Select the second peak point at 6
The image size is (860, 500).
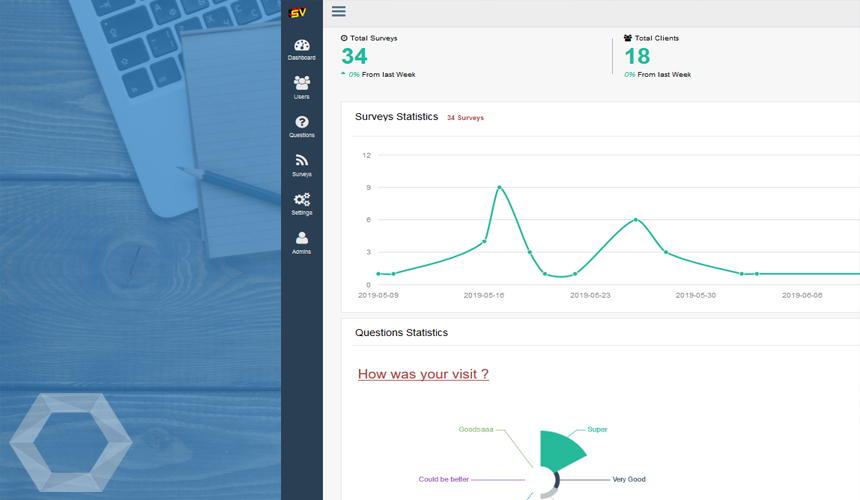point(636,220)
